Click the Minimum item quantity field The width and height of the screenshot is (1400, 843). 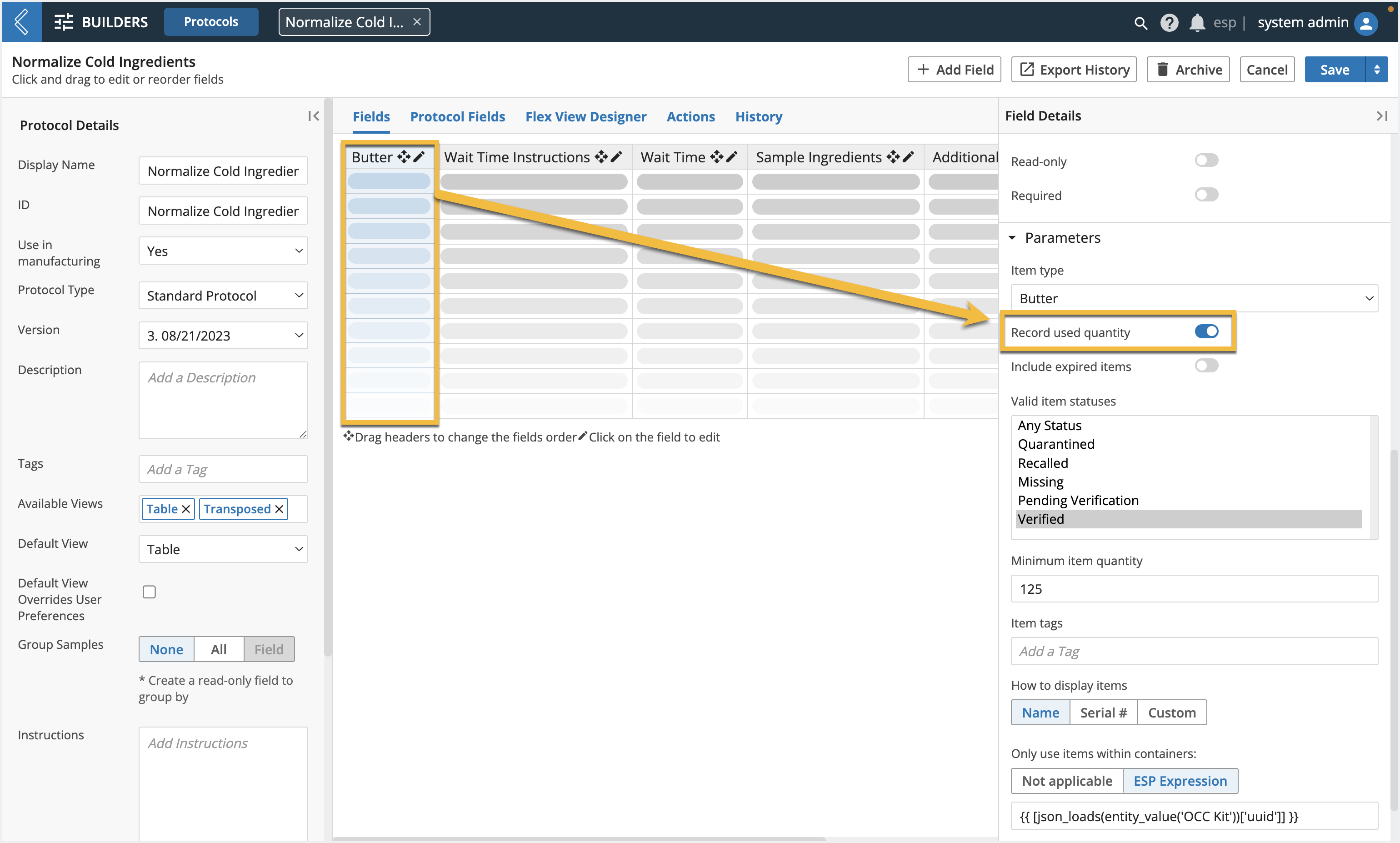[1195, 589]
